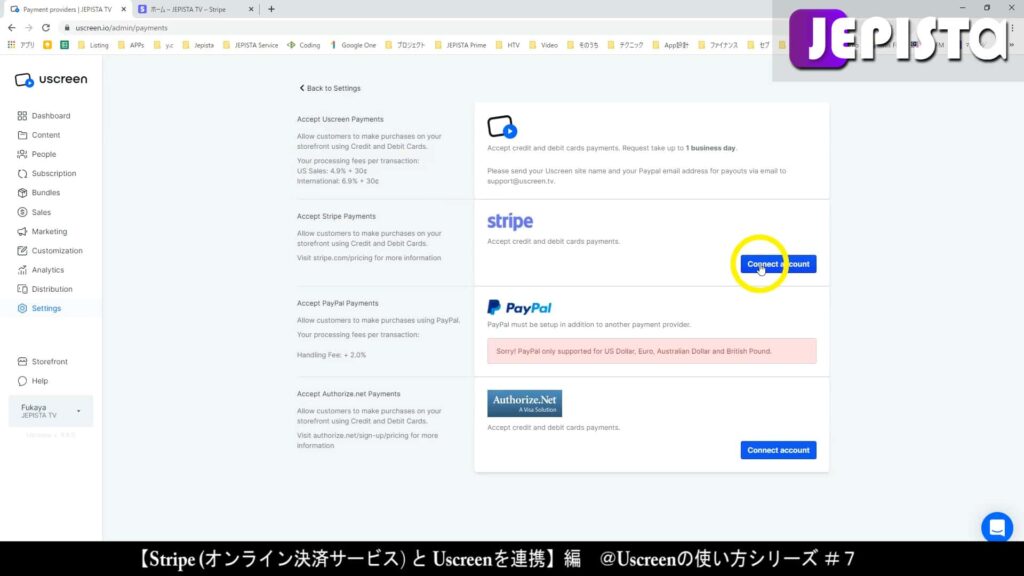This screenshot has height=576, width=1024.
Task: Open the Jepista bookmark folder
Action: (x=198, y=45)
